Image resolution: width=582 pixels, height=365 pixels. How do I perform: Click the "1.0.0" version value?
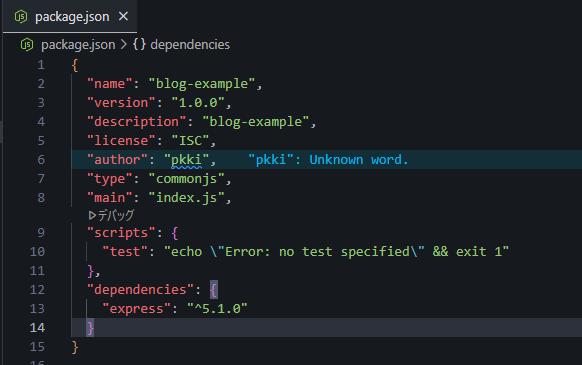198,103
